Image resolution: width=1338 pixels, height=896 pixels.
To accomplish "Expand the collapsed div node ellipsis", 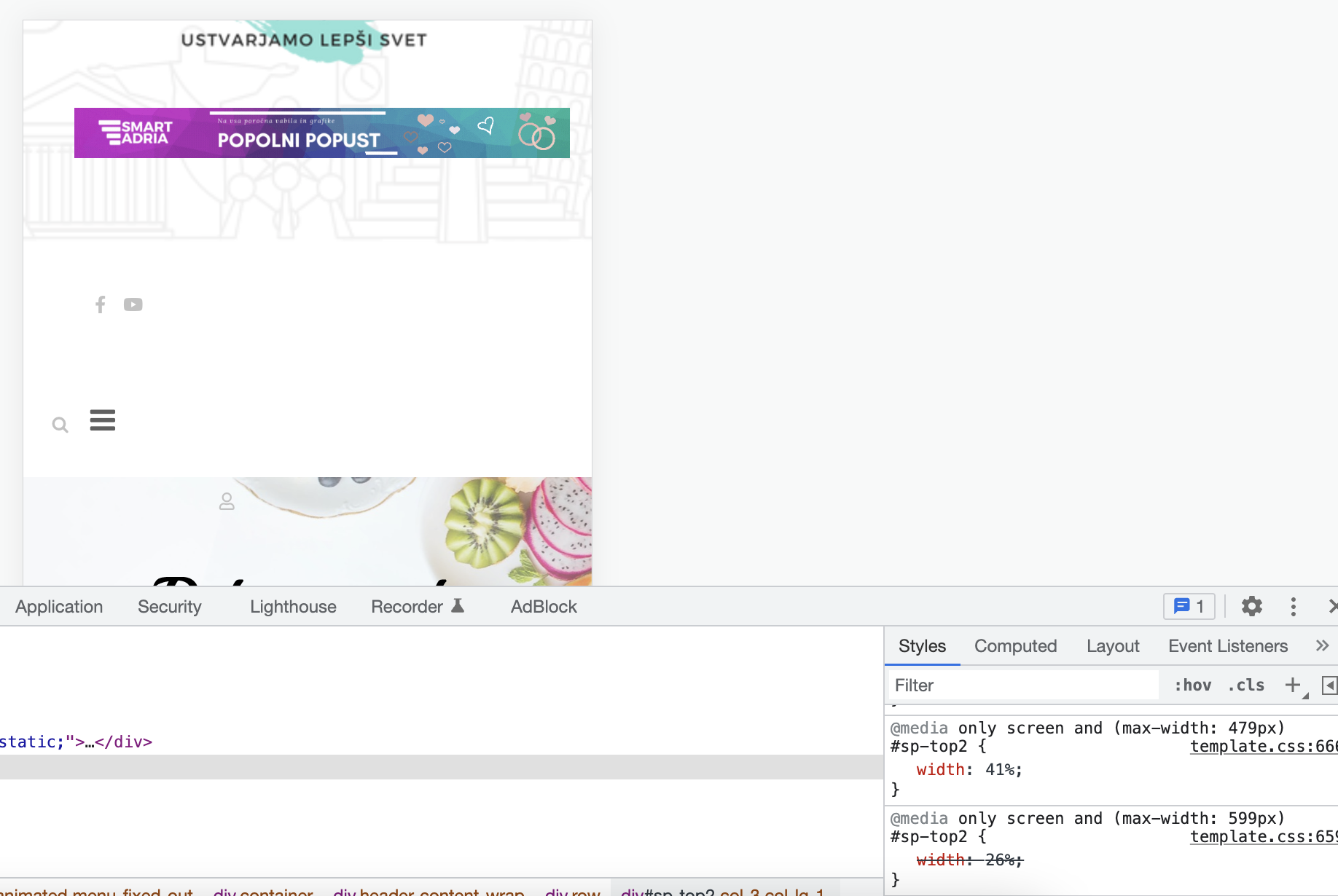I will click(x=89, y=742).
